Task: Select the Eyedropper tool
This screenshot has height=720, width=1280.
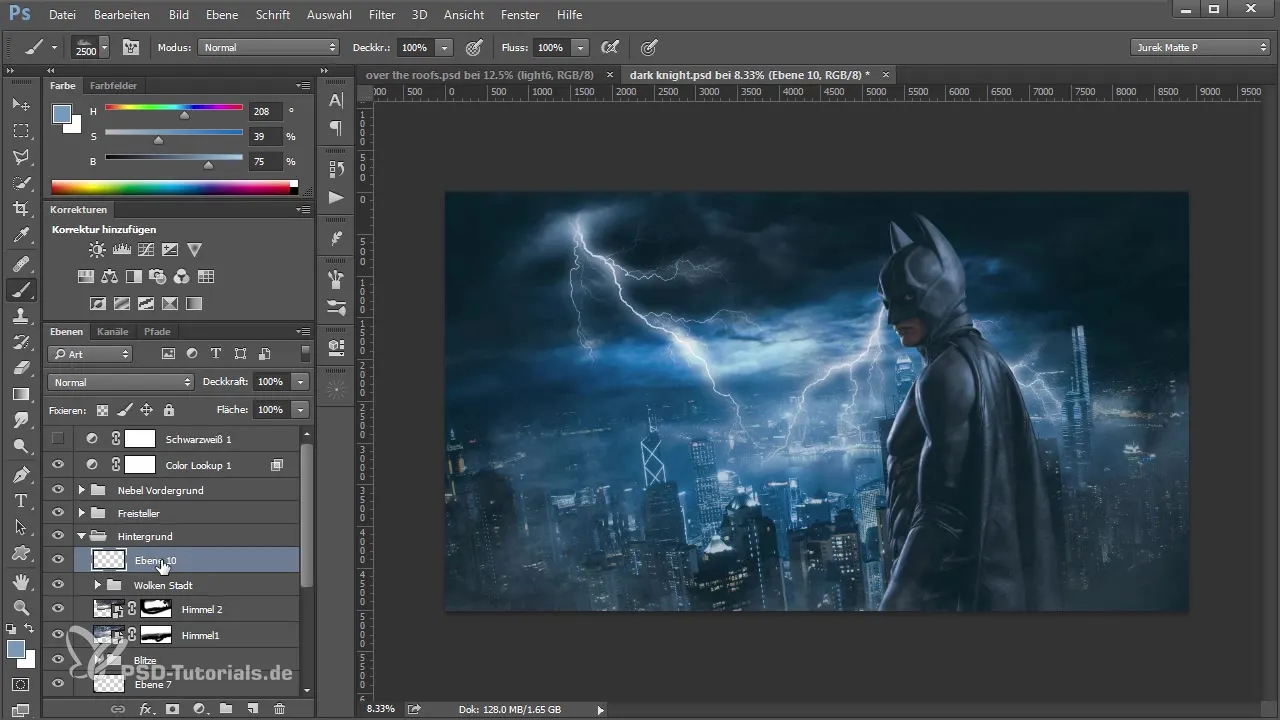Action: [x=21, y=236]
